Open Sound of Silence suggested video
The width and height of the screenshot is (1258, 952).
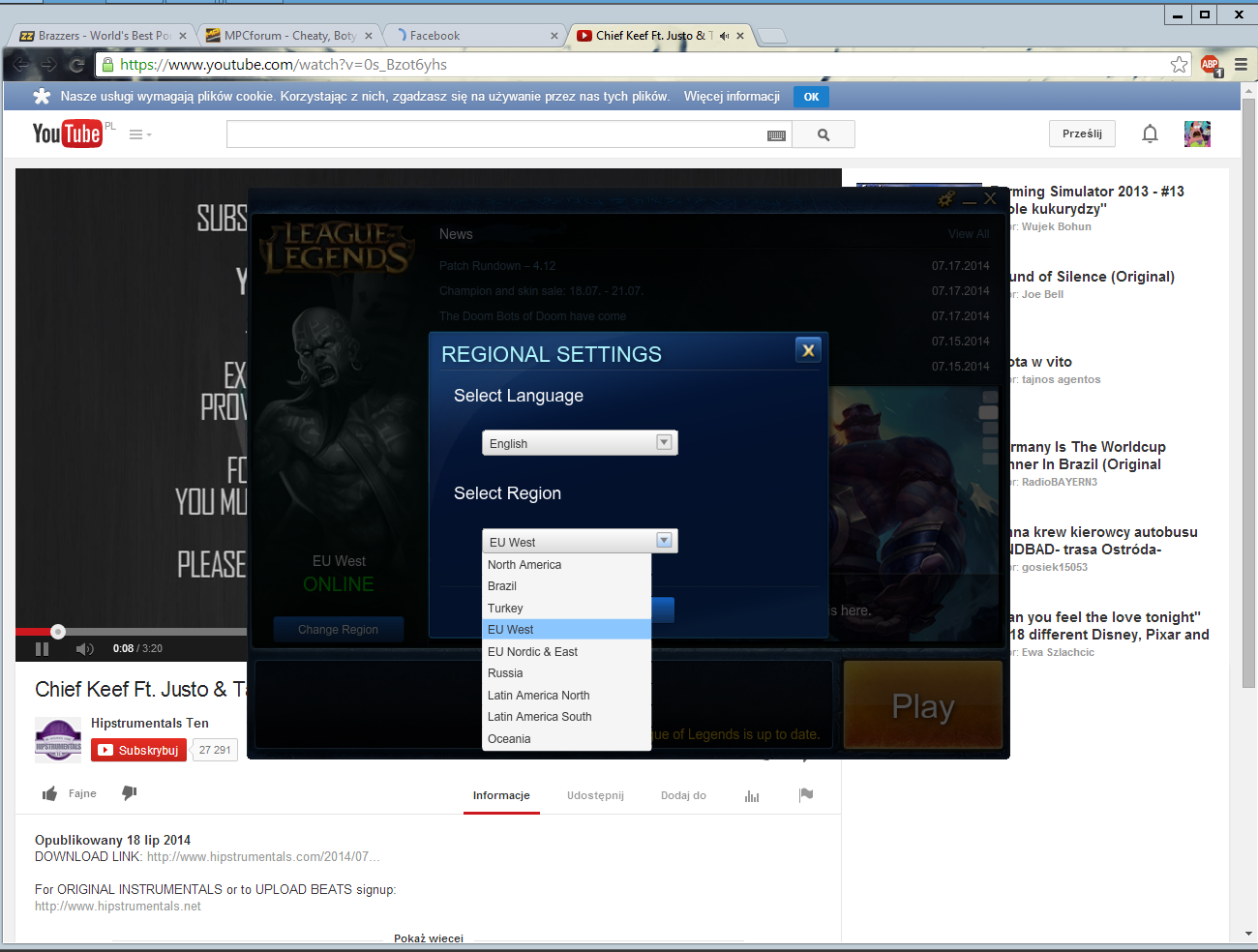1091,277
